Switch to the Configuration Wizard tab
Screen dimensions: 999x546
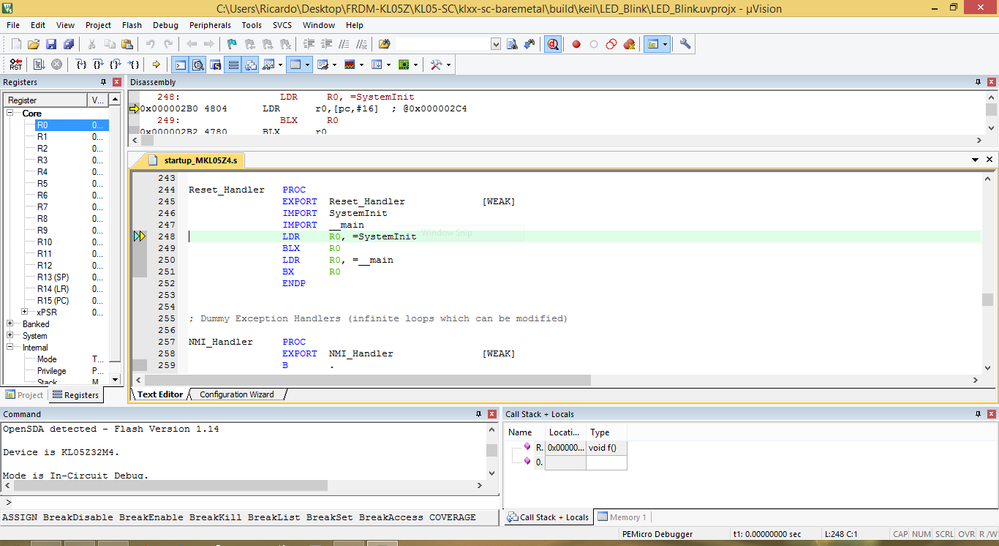pyautogui.click(x=236, y=394)
